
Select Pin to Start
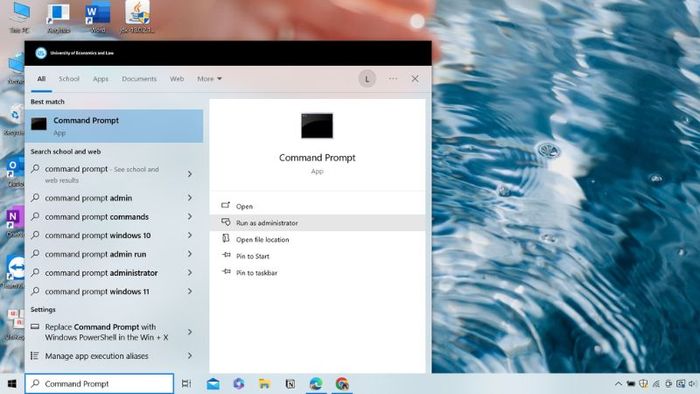317,256
